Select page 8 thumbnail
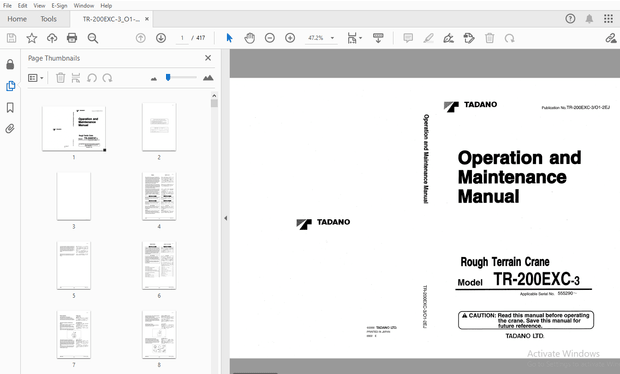The image size is (620, 374). [x=159, y=334]
